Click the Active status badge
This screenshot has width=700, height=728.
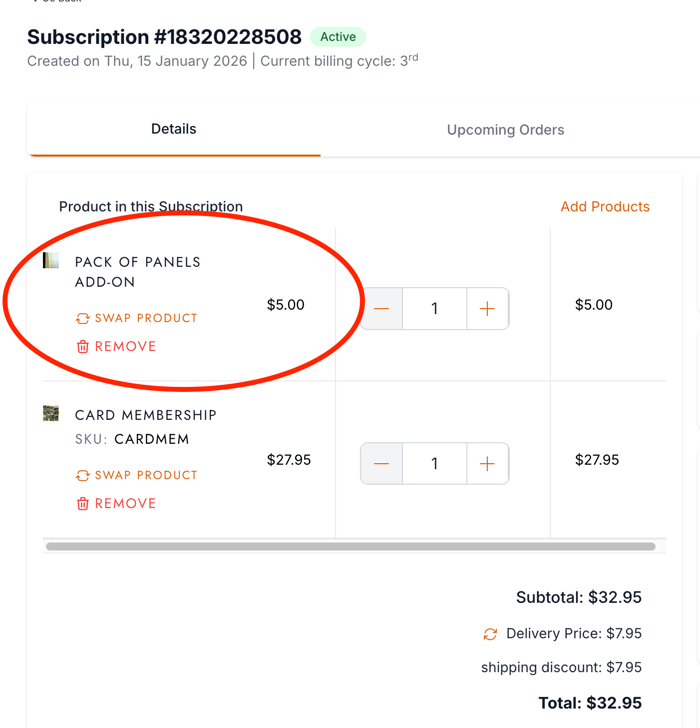(x=338, y=37)
